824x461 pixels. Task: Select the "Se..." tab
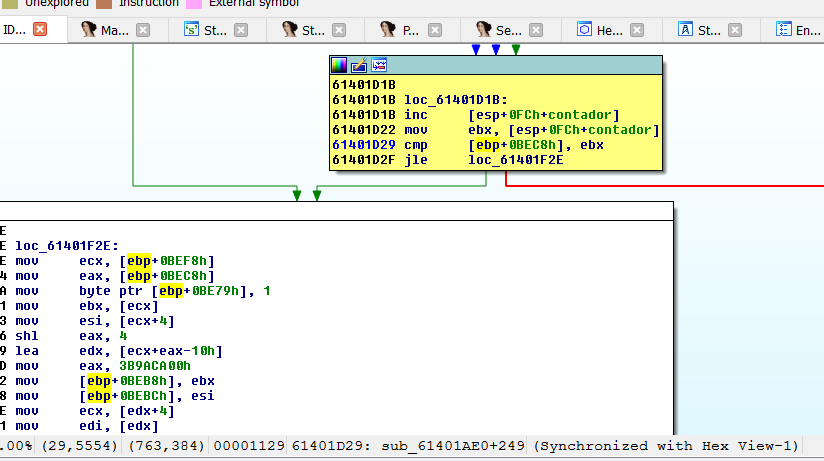507,30
